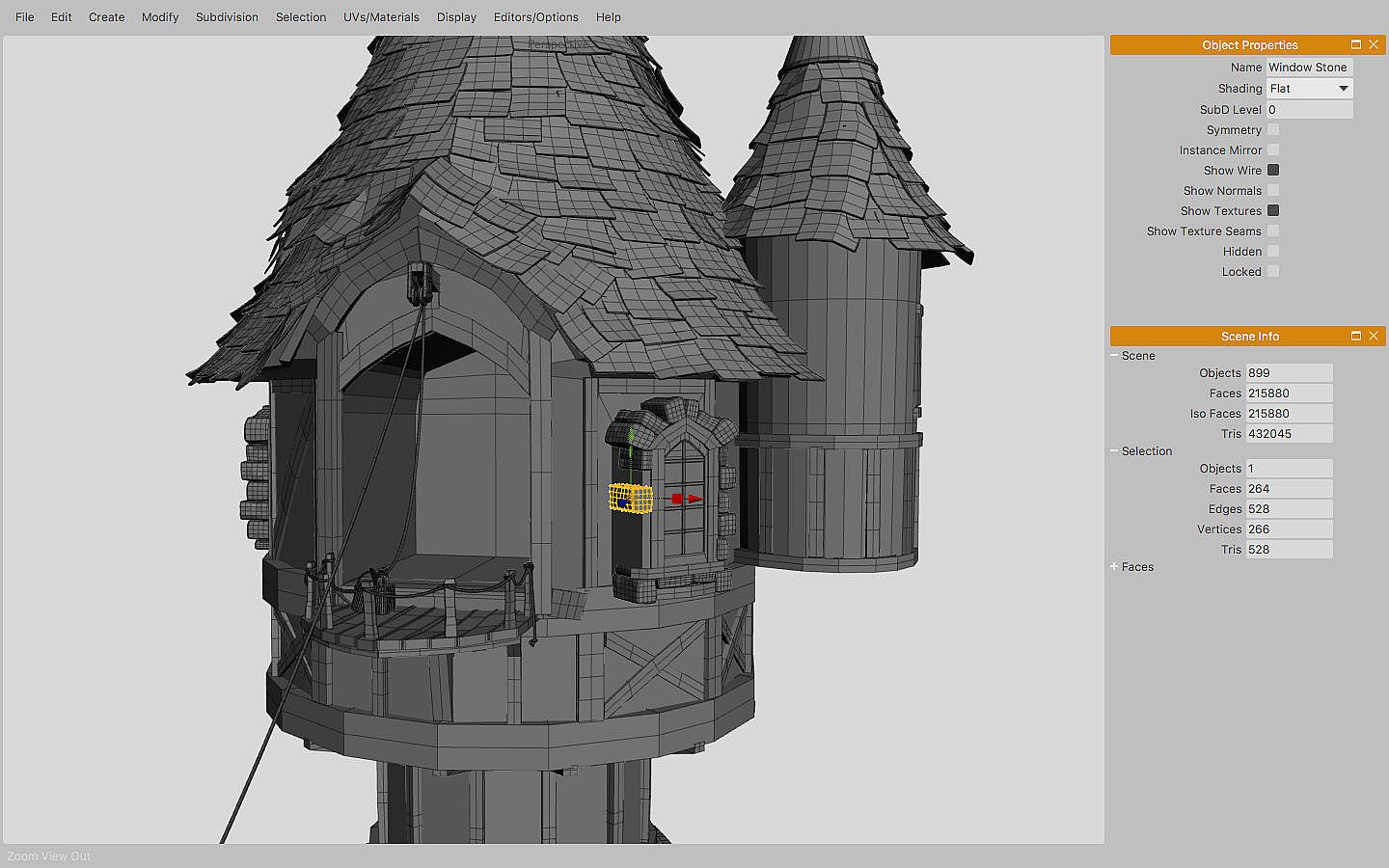
Task: Open the Edit menu
Action: coord(62,17)
